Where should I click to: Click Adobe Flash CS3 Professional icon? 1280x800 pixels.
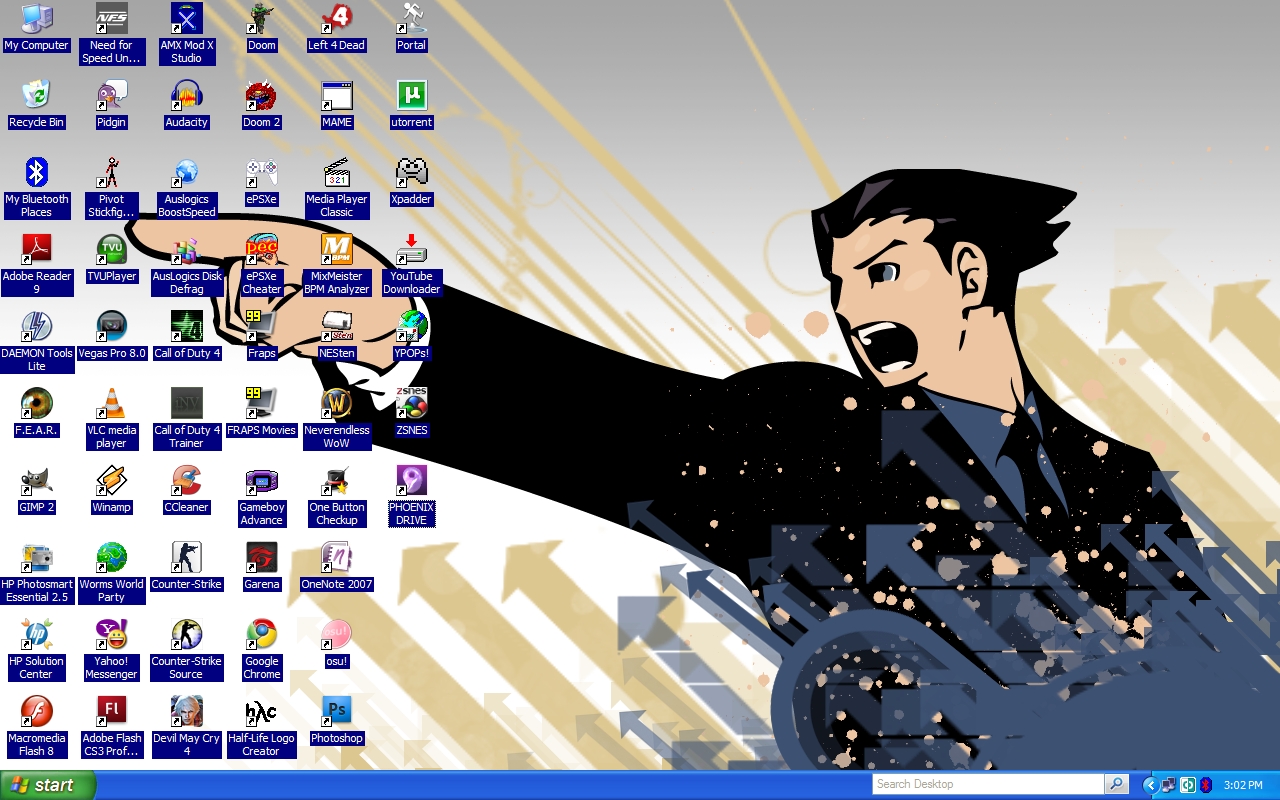[x=112, y=711]
